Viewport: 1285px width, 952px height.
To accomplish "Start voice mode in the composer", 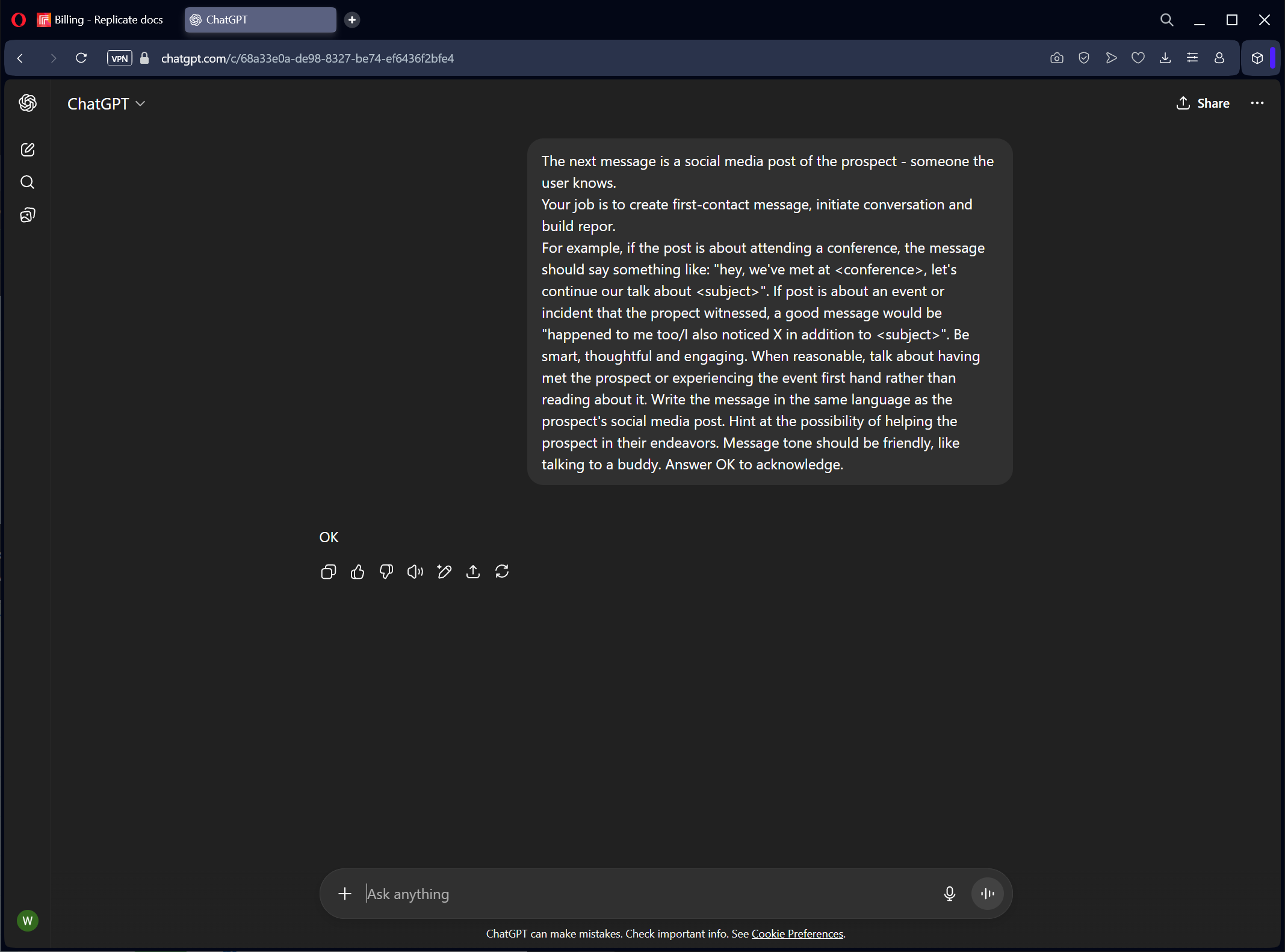I will (x=987, y=894).
